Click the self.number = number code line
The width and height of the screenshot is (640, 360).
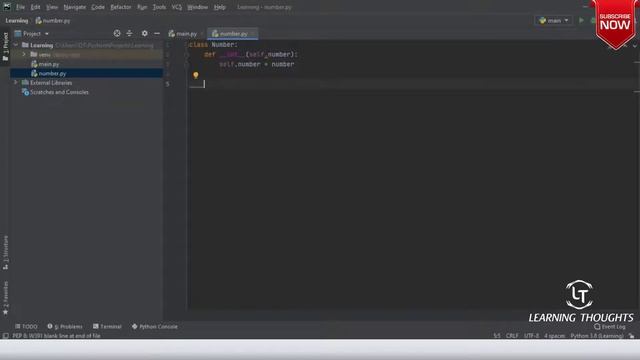pyautogui.click(x=256, y=64)
